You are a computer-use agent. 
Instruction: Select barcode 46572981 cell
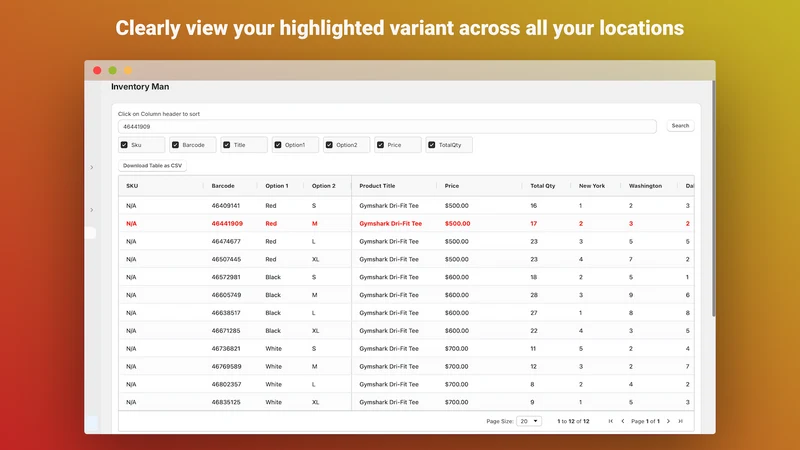(226, 277)
